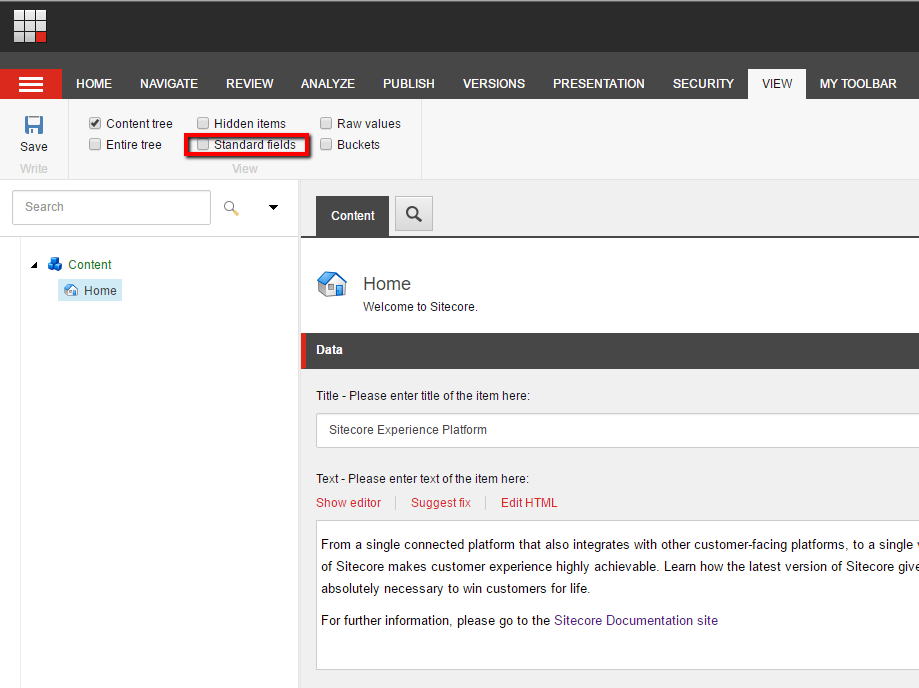The image size is (919, 688).
Task: Click inside the rich text body area
Action: (617, 595)
